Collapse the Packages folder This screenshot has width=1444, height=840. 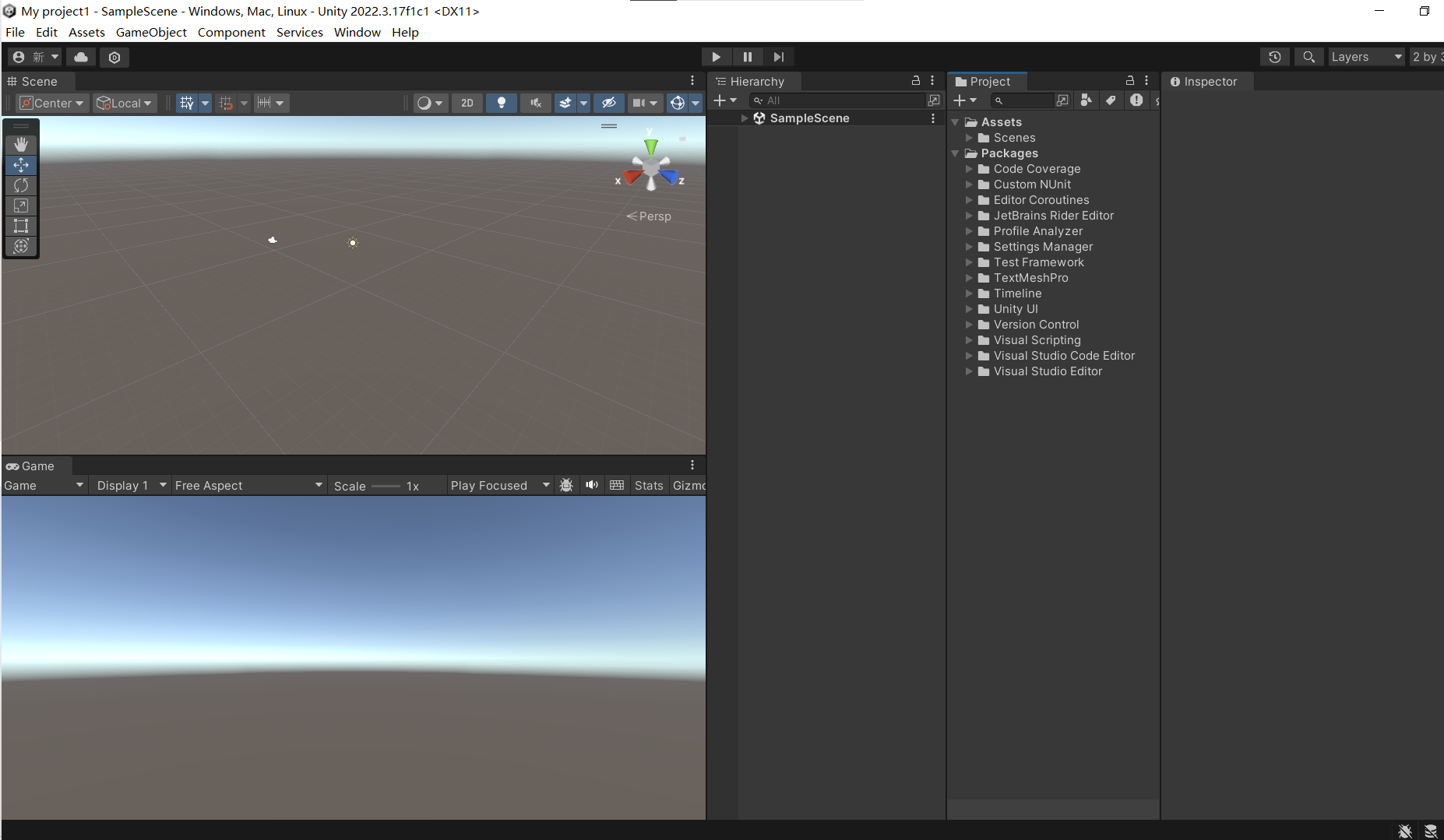pyautogui.click(x=955, y=153)
